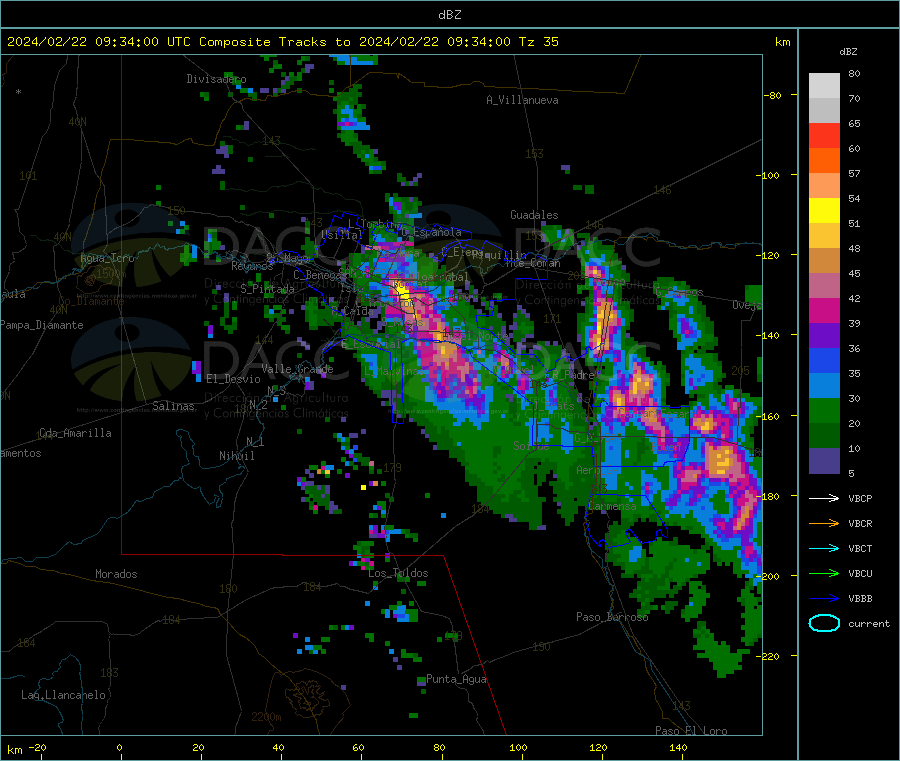Select the light gray 70-80 dBZ legend swatch
This screenshot has width=900, height=761.
pos(824,86)
